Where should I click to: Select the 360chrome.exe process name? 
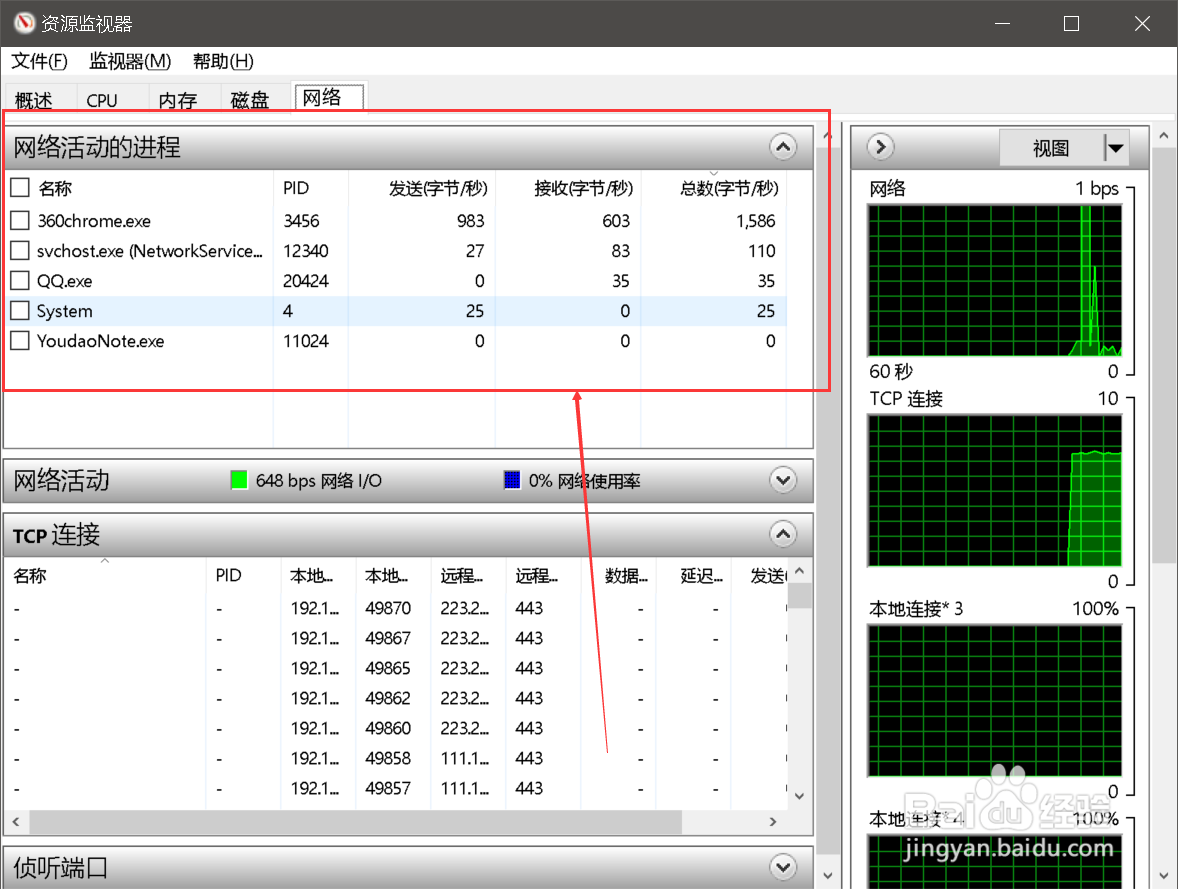click(94, 221)
